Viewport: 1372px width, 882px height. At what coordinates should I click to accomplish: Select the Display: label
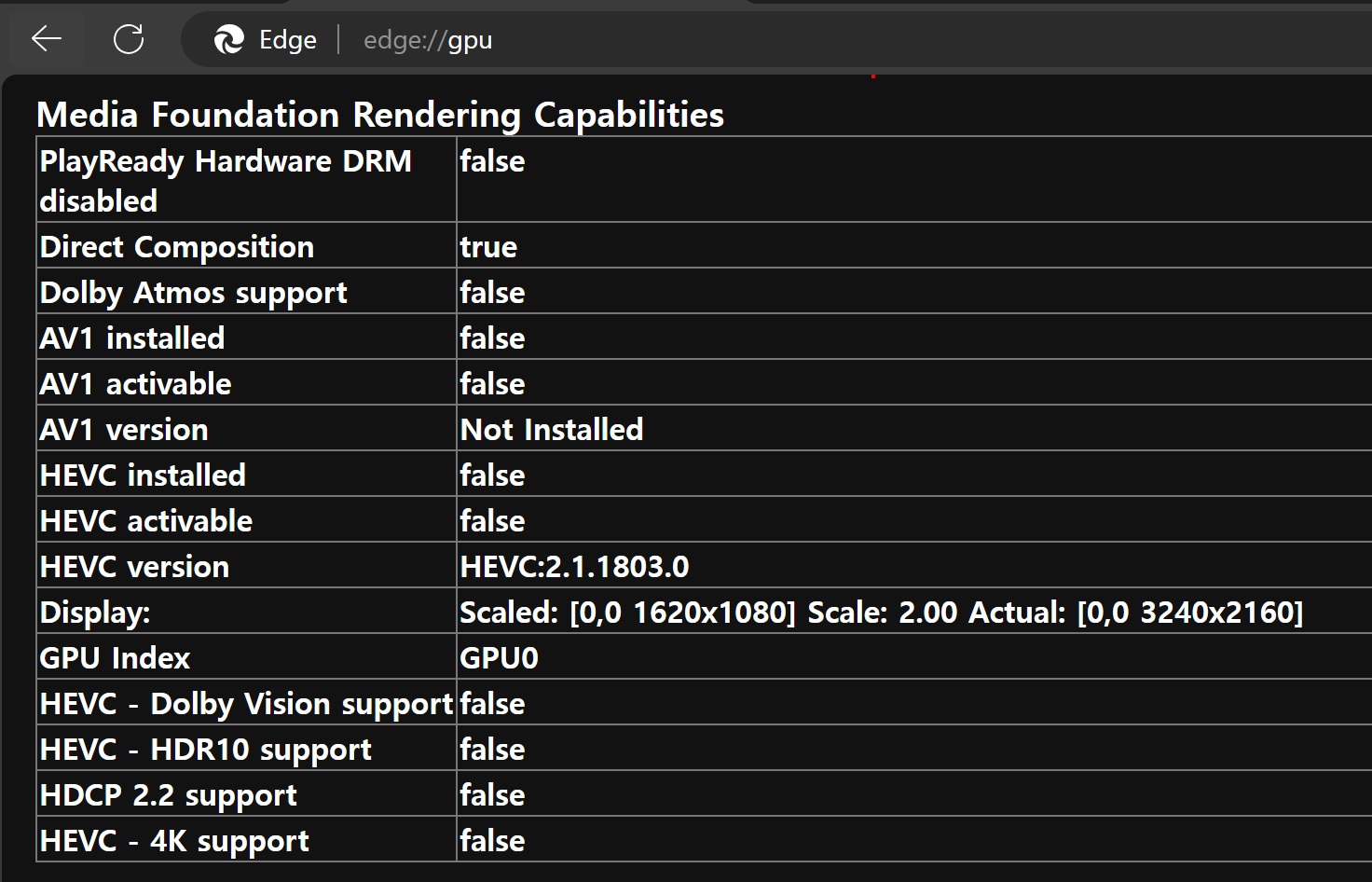point(95,613)
